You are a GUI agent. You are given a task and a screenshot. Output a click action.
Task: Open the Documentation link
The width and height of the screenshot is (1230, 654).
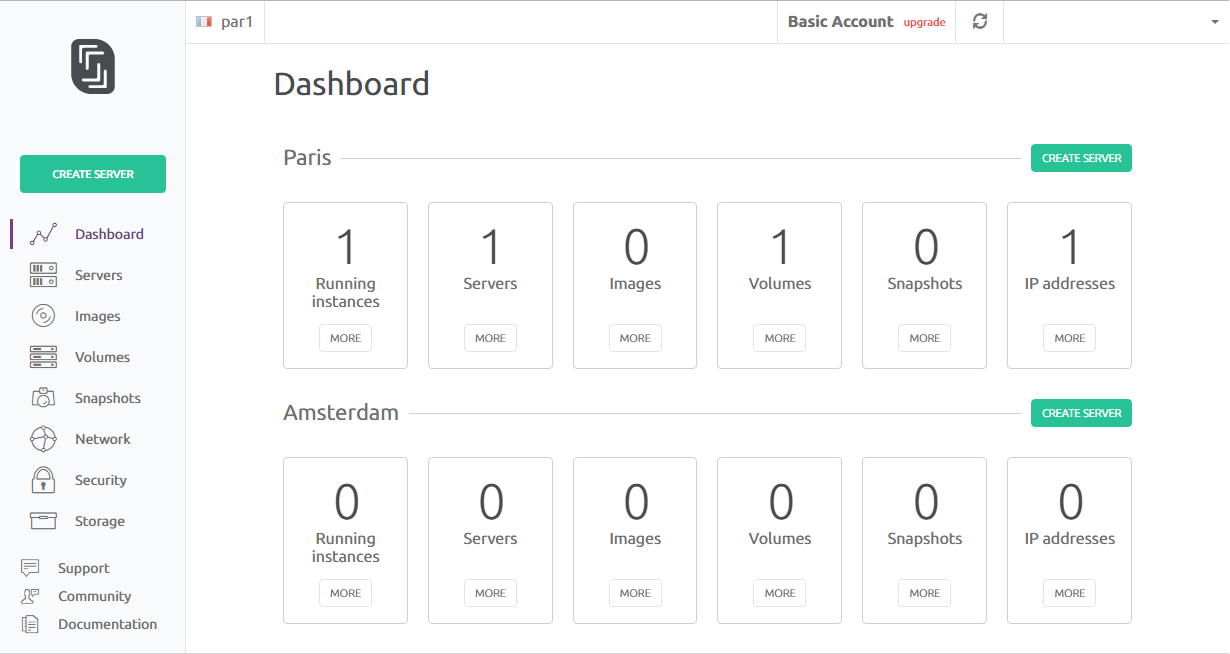(108, 624)
